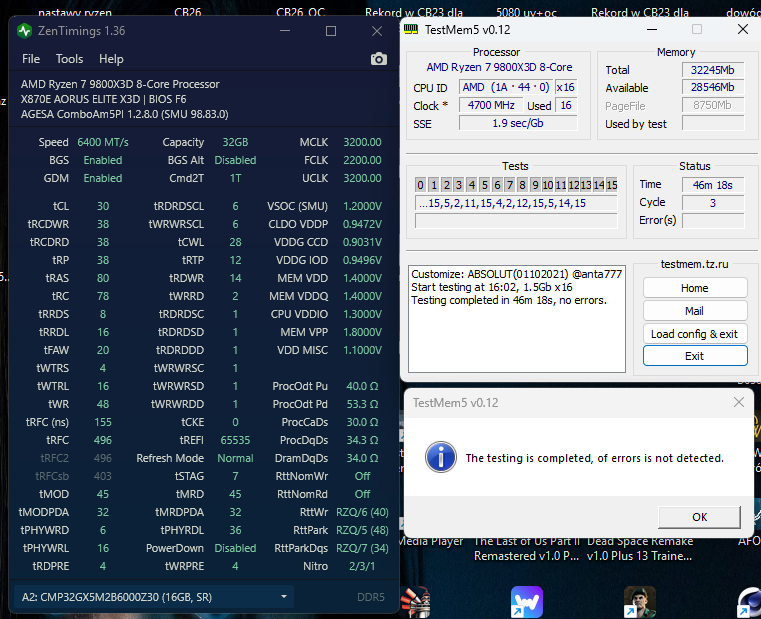The image size is (761, 619).
Task: Open the File menu in ZenTimings
Action: (31, 59)
